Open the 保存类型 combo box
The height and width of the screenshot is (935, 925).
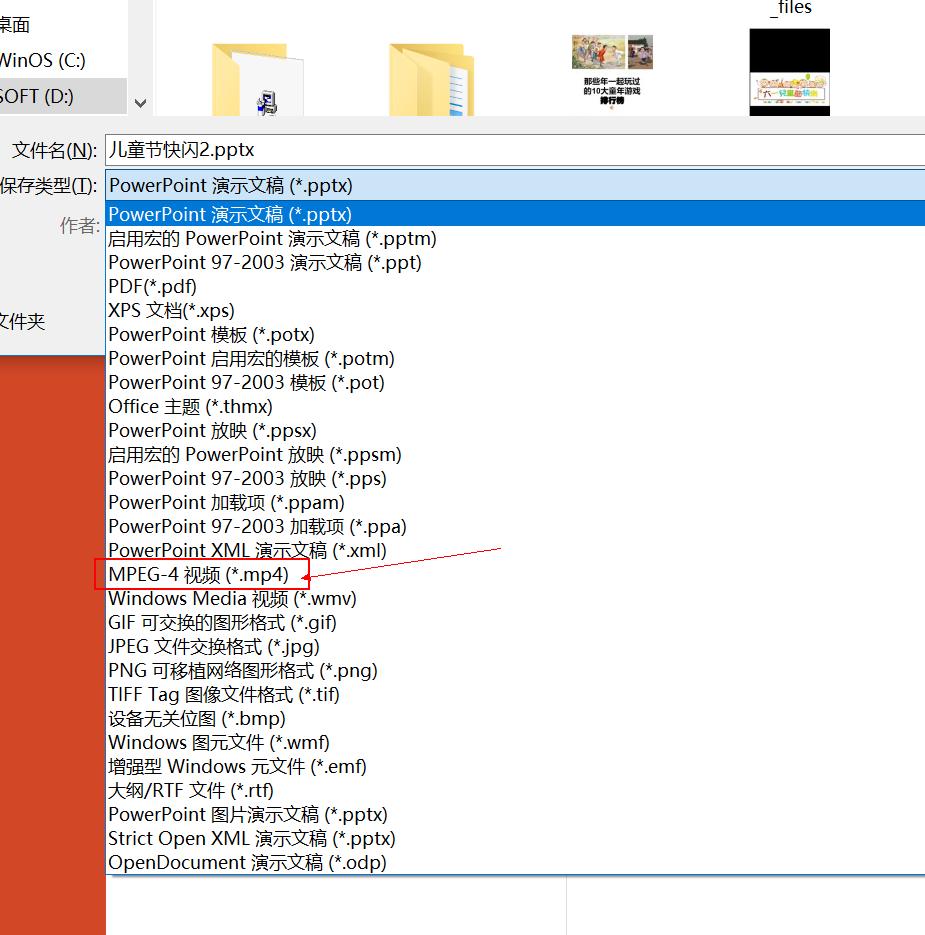click(515, 185)
